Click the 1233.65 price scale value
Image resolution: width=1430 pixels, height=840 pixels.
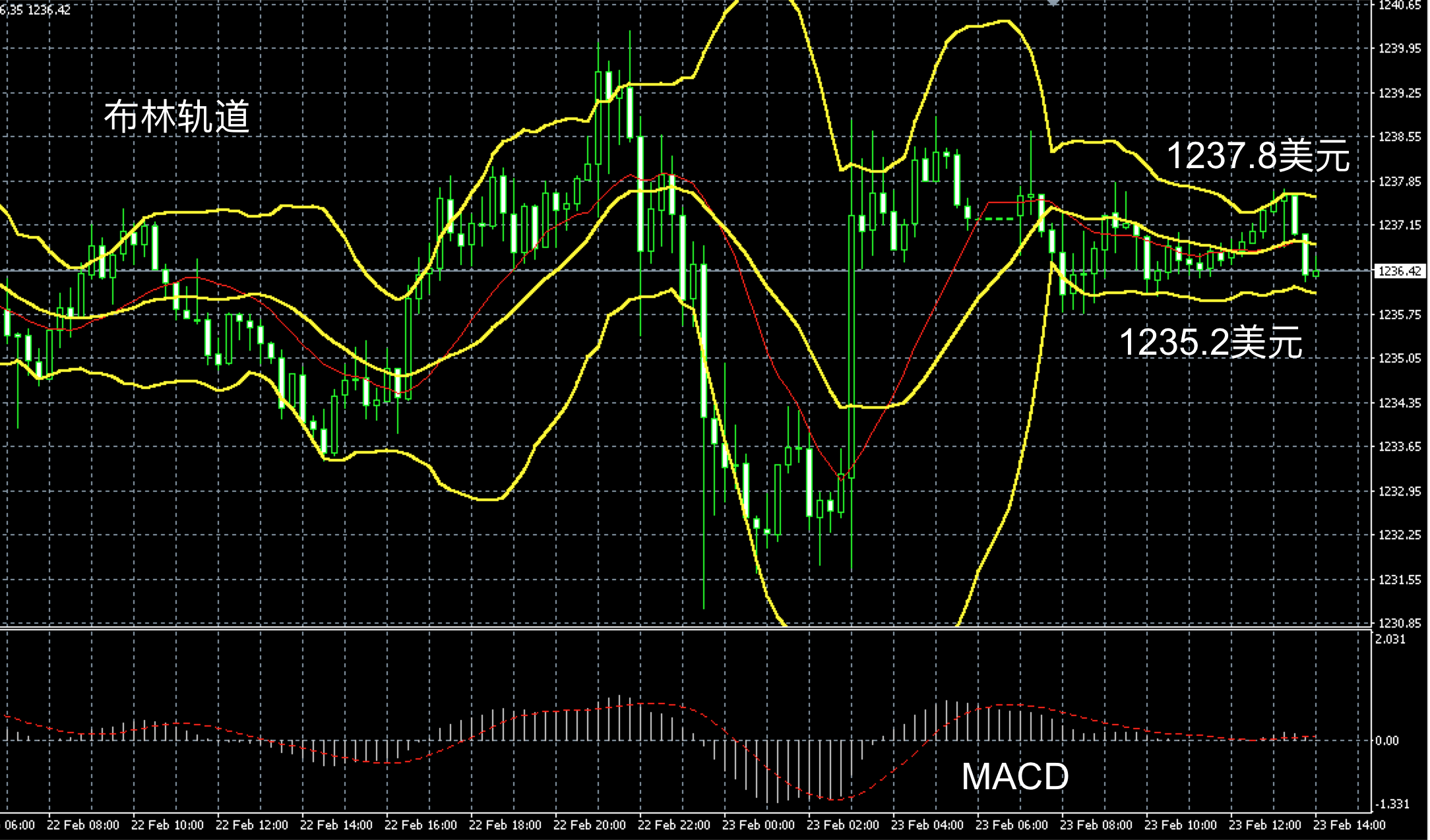click(x=1400, y=447)
